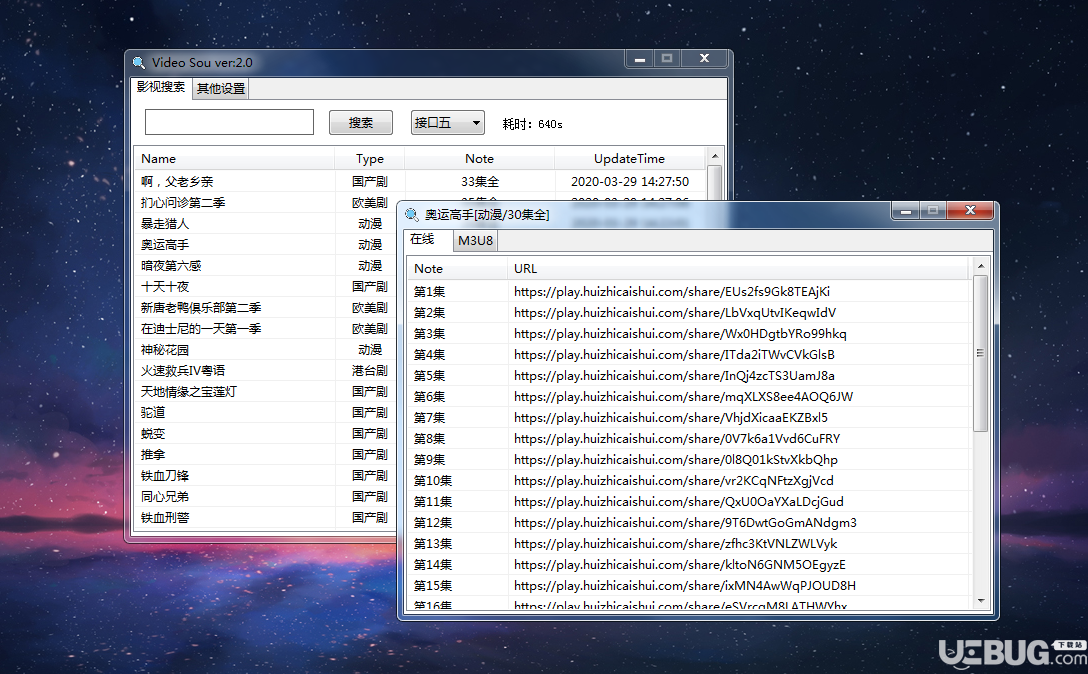The width and height of the screenshot is (1088, 674).
Task: Select the row 蜕变
Action: pyautogui.click(x=266, y=433)
